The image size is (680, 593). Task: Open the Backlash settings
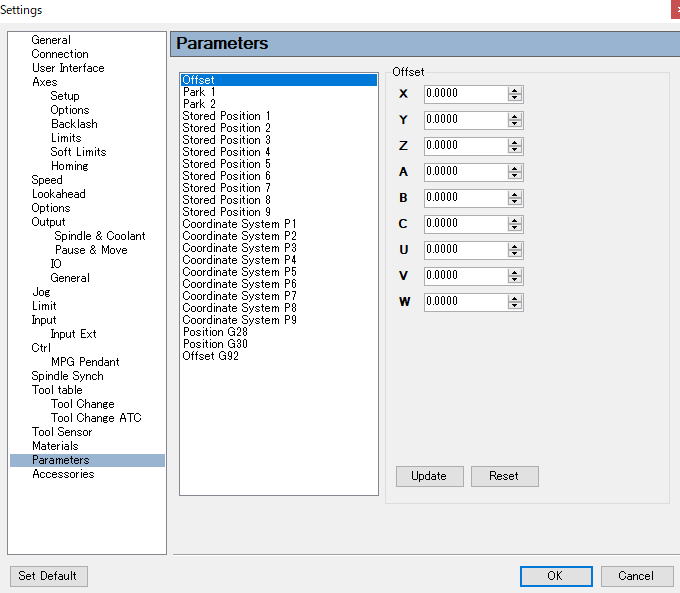[74, 124]
